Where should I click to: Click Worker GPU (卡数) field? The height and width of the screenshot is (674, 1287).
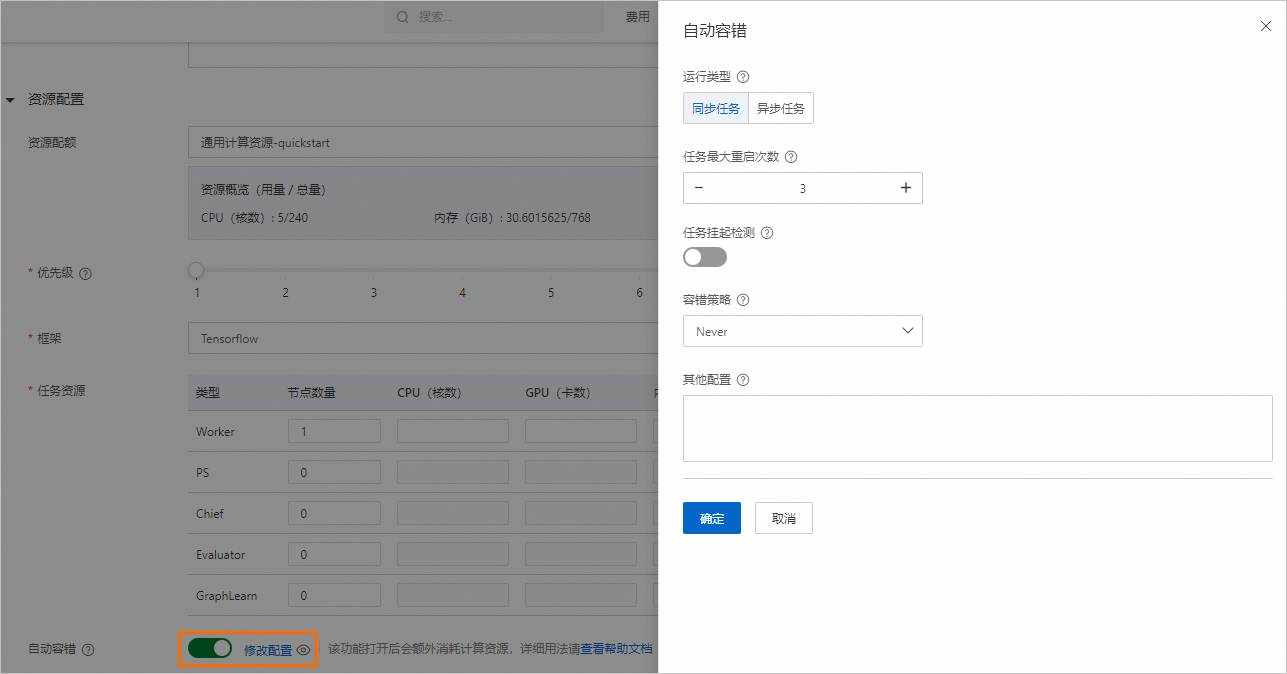(581, 431)
